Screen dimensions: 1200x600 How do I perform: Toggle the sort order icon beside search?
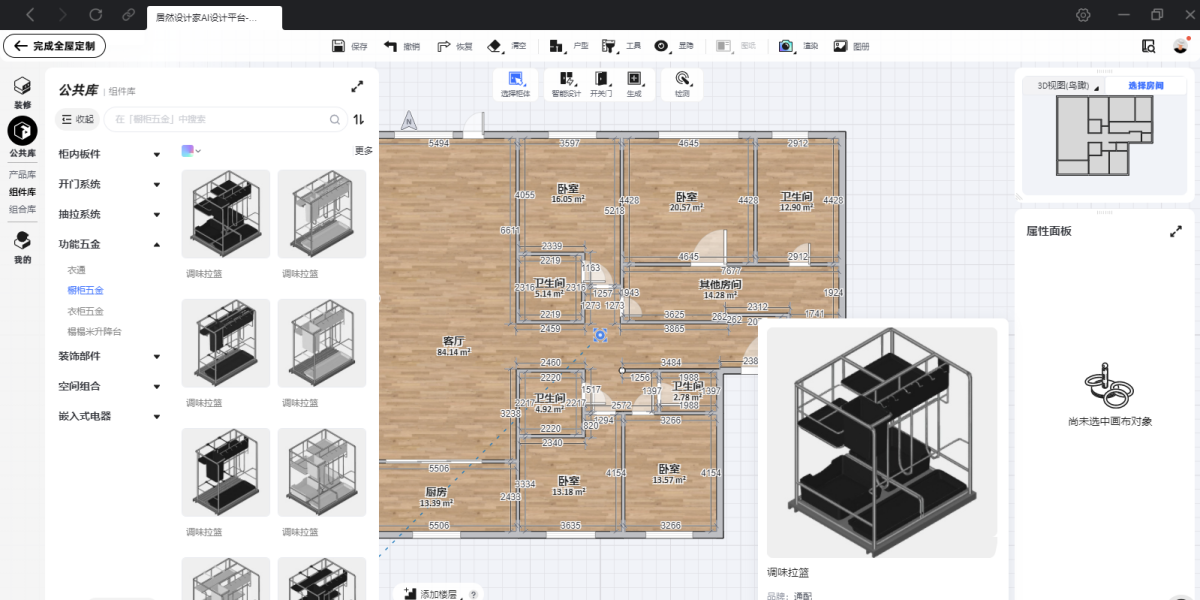pyautogui.click(x=359, y=119)
